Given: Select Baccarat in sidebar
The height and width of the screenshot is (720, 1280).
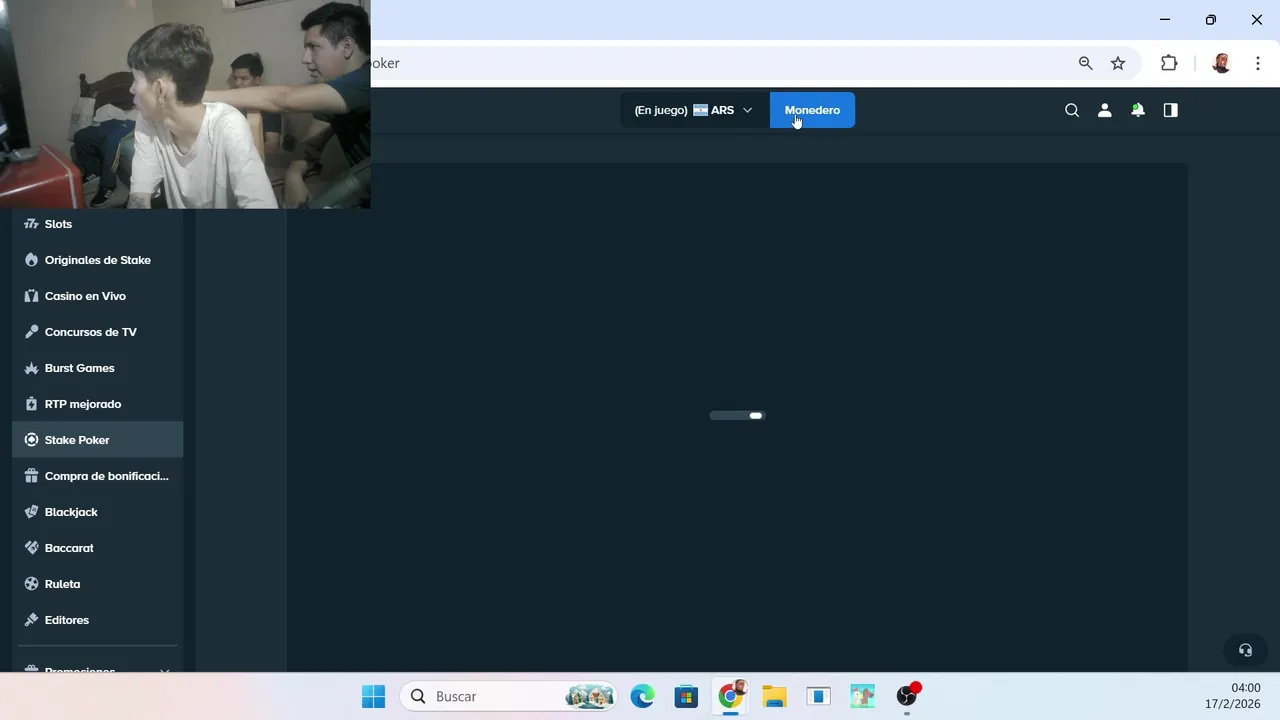Looking at the screenshot, I should coord(98,548).
